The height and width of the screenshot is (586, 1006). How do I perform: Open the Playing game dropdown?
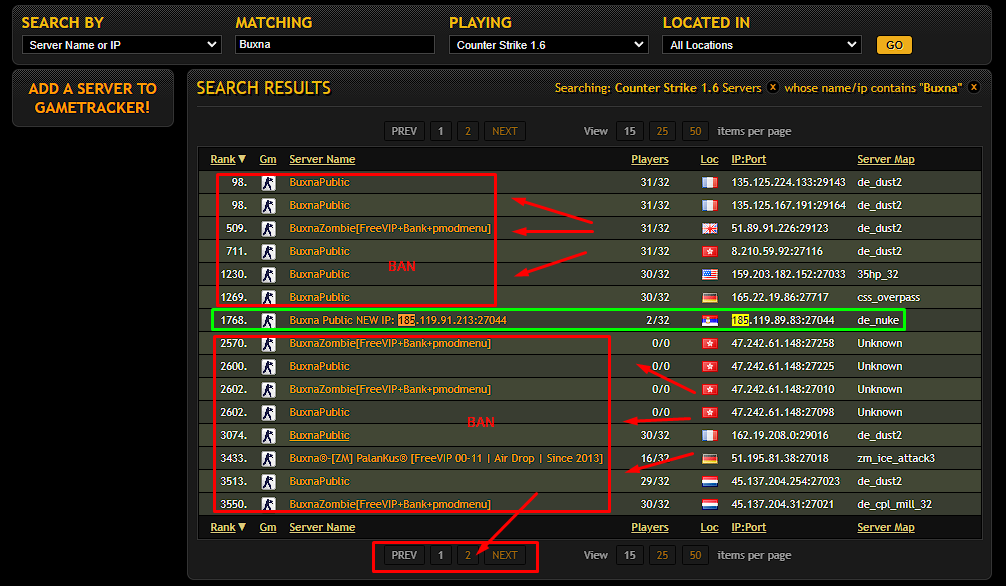[x=549, y=45]
